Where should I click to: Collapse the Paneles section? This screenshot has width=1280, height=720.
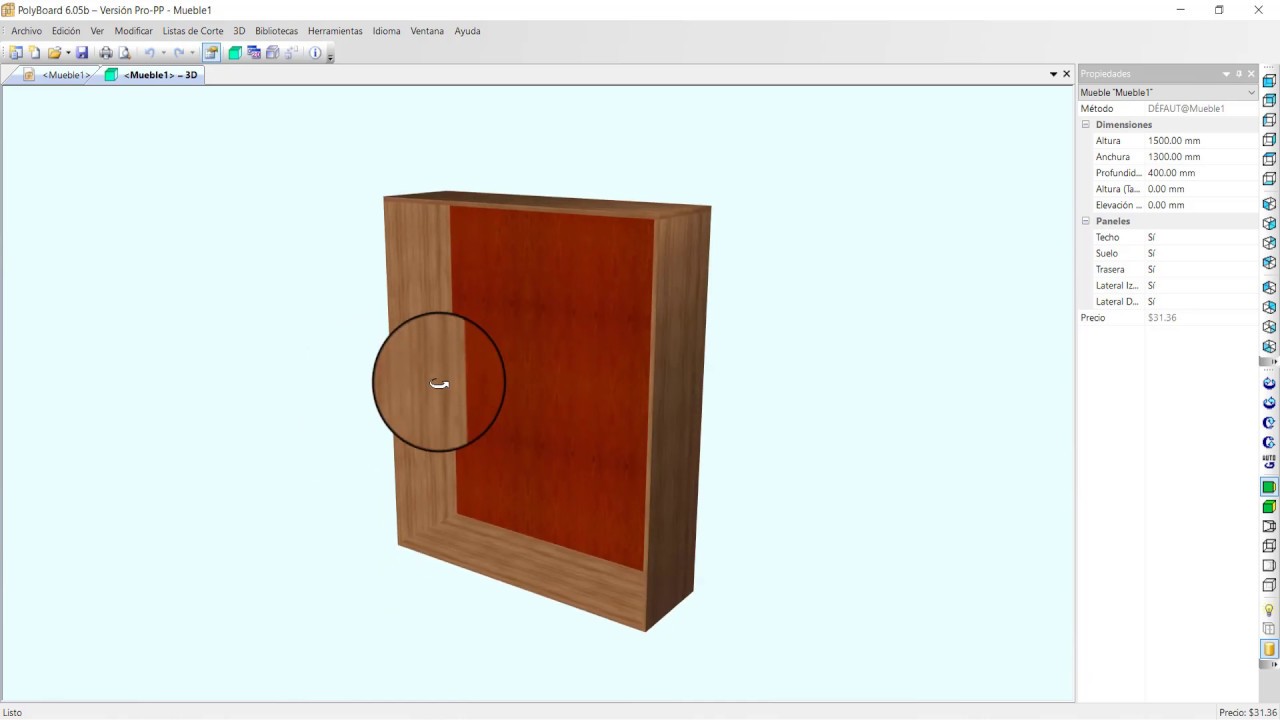[1085, 221]
